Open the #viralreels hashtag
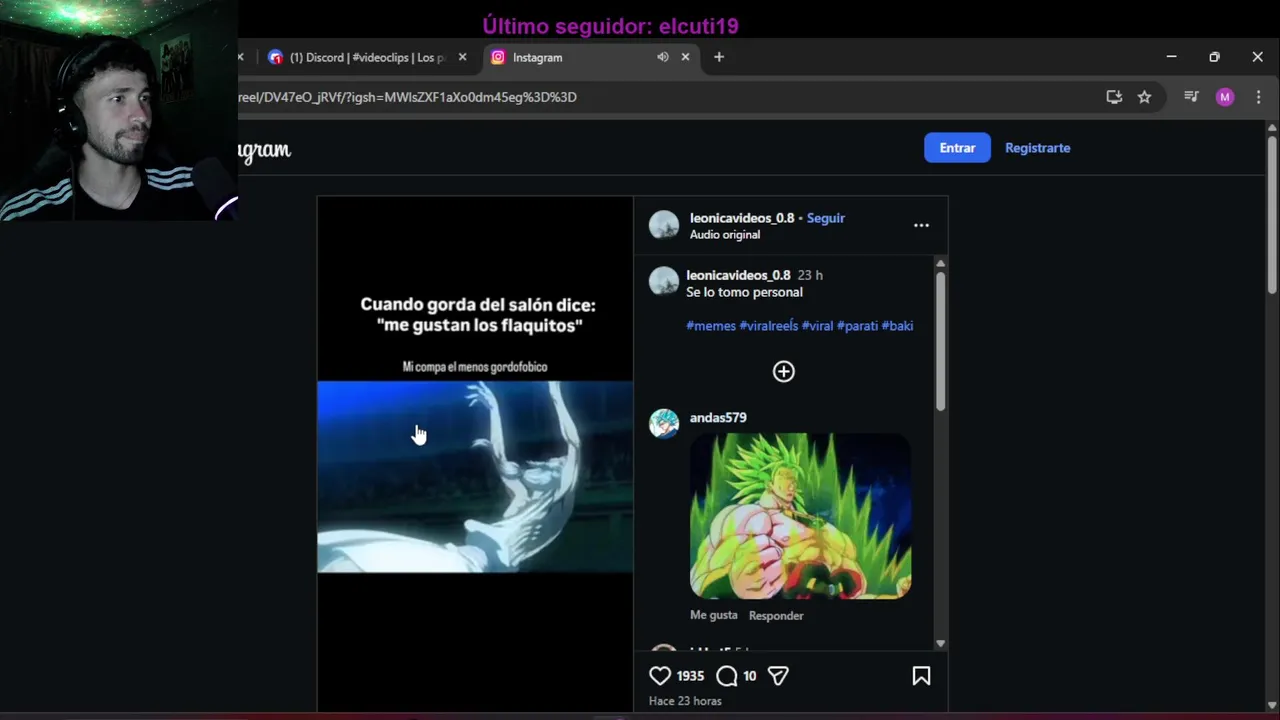Screen dimensions: 1280x720 tap(768, 326)
